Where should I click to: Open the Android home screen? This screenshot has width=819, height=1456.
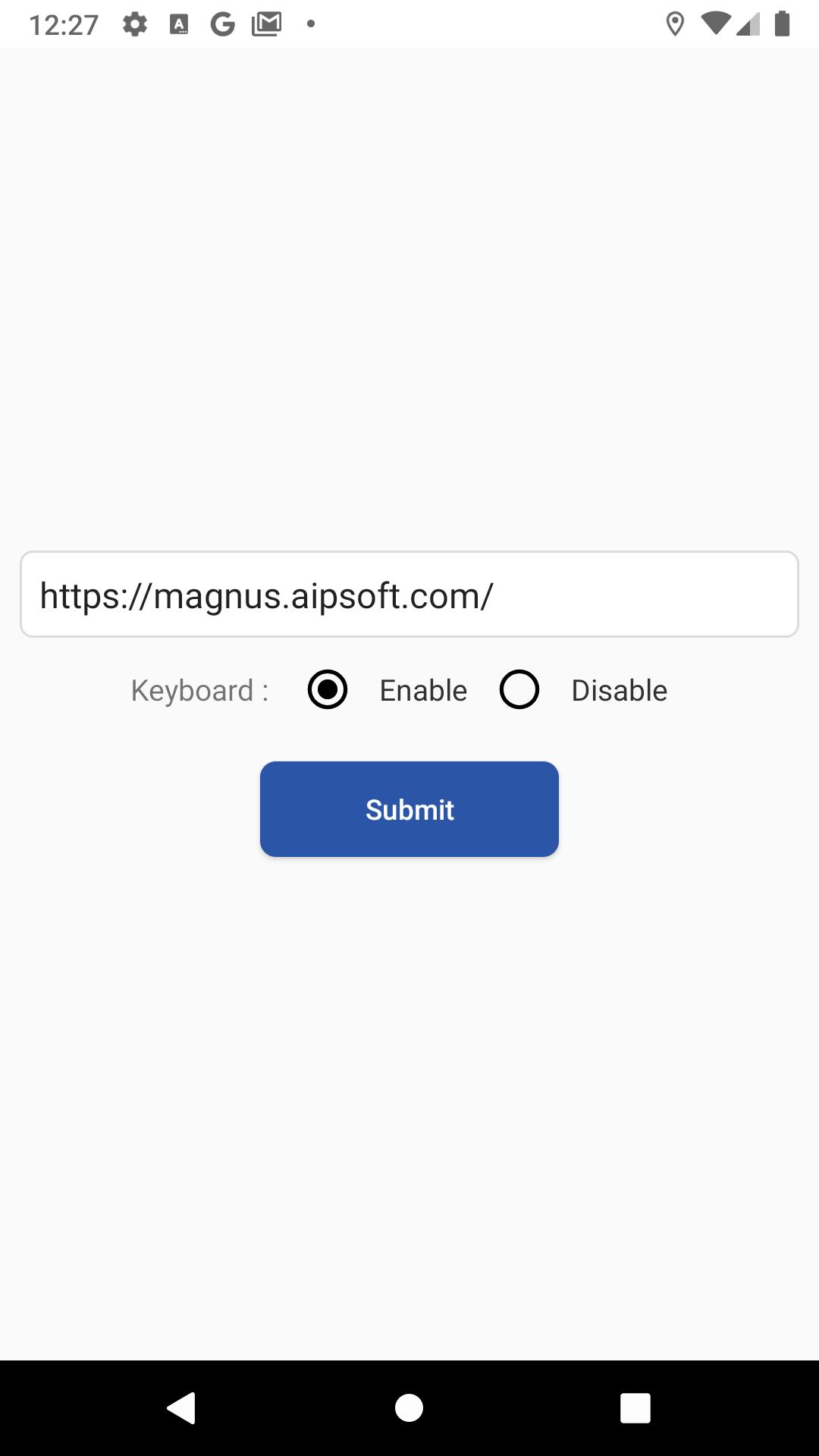tap(409, 1408)
